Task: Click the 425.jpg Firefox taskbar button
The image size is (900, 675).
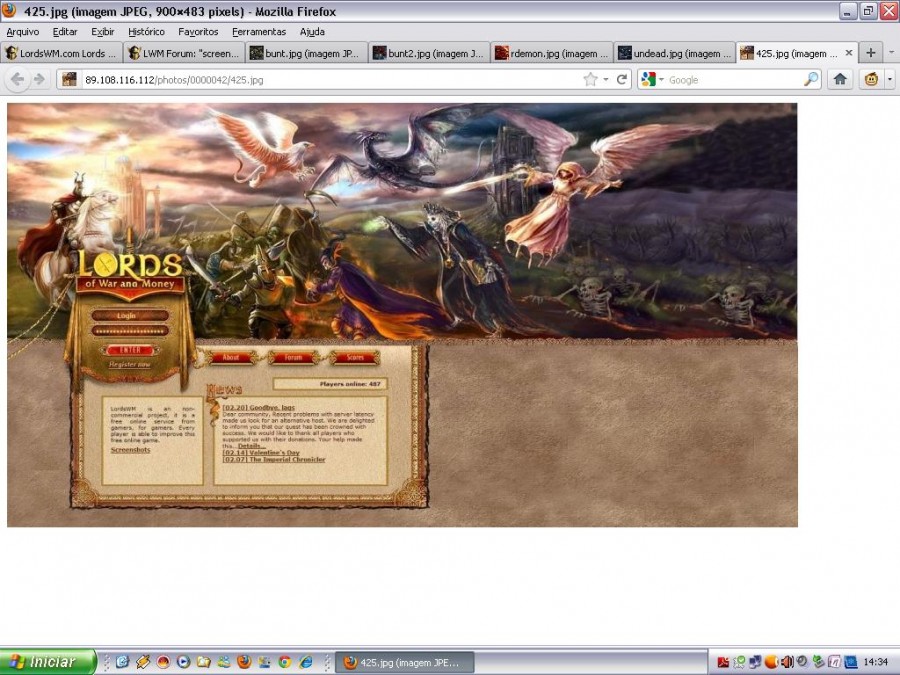Action: (x=405, y=662)
